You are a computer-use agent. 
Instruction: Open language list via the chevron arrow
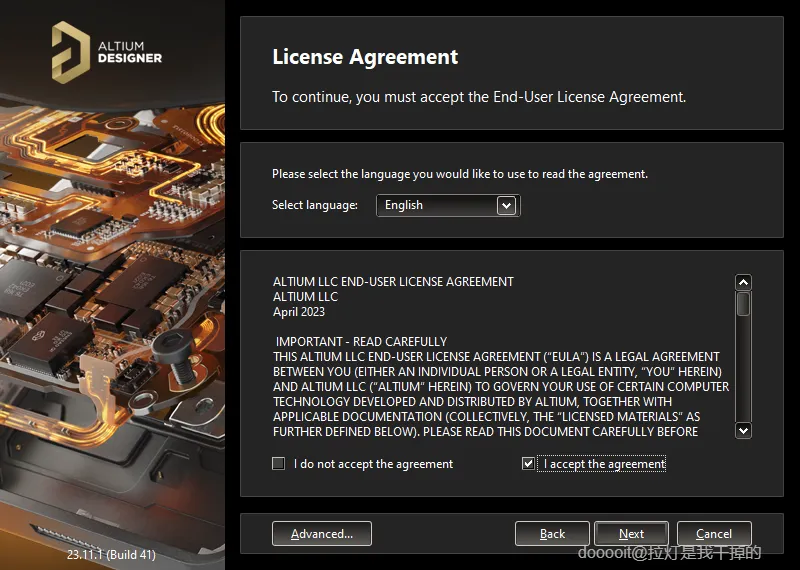(x=506, y=206)
